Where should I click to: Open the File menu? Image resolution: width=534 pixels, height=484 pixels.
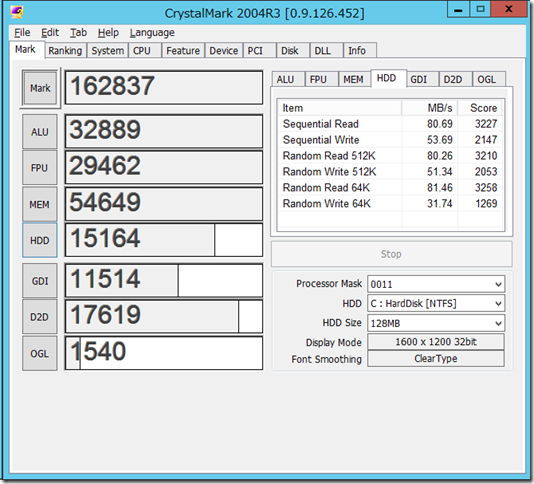click(22, 32)
